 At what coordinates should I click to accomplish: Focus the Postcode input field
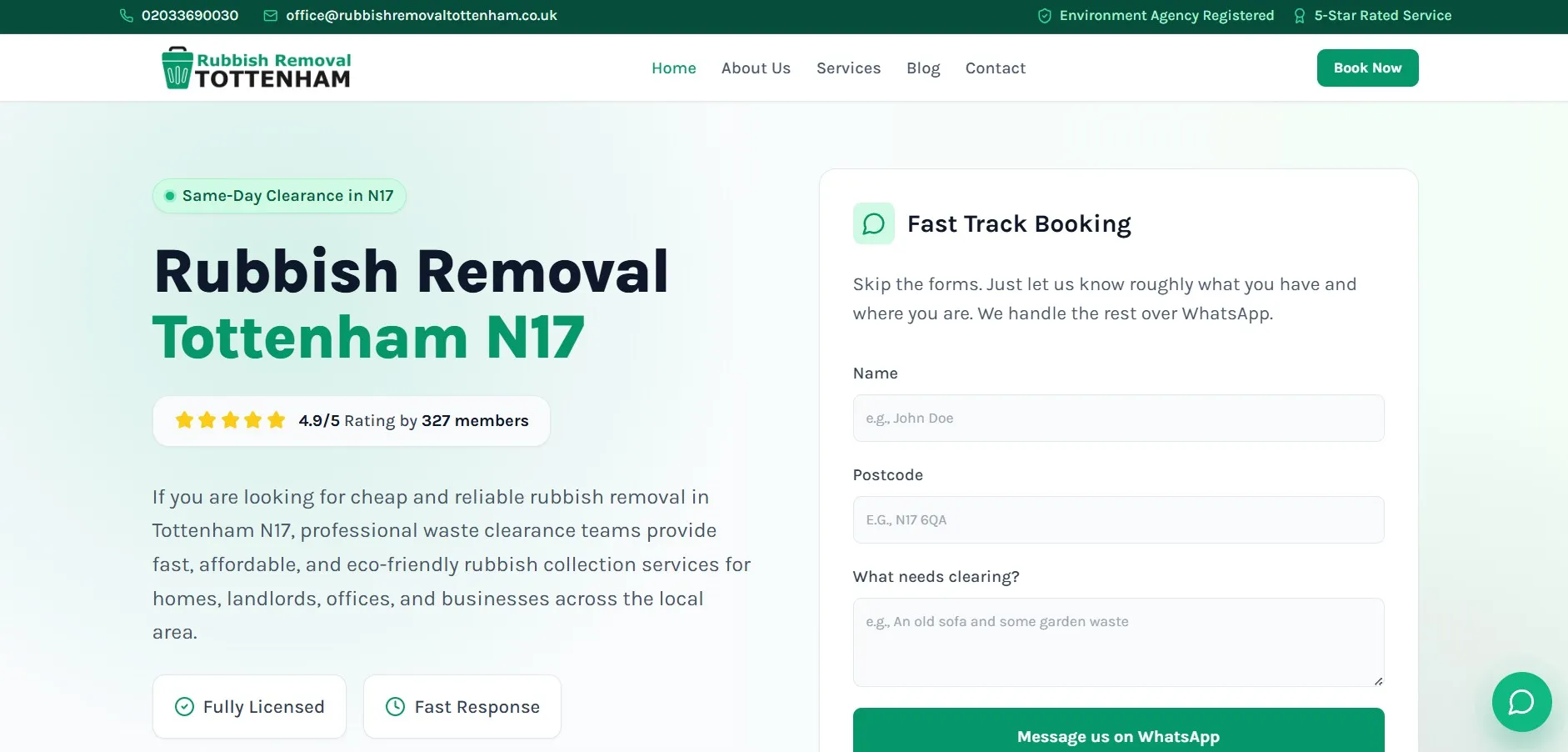coord(1118,520)
